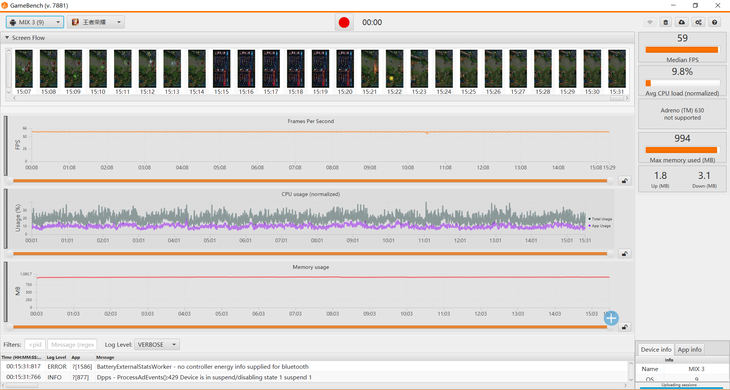Open the VERBOSE log level dropdown
730x390 pixels.
pos(157,344)
